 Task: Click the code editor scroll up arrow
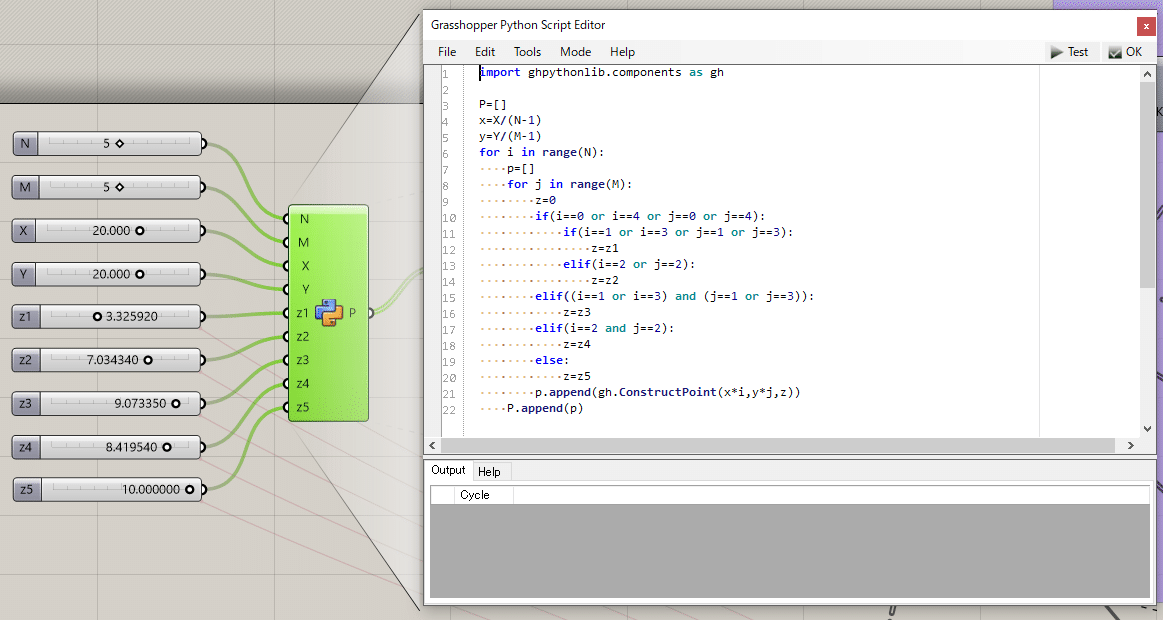1147,74
